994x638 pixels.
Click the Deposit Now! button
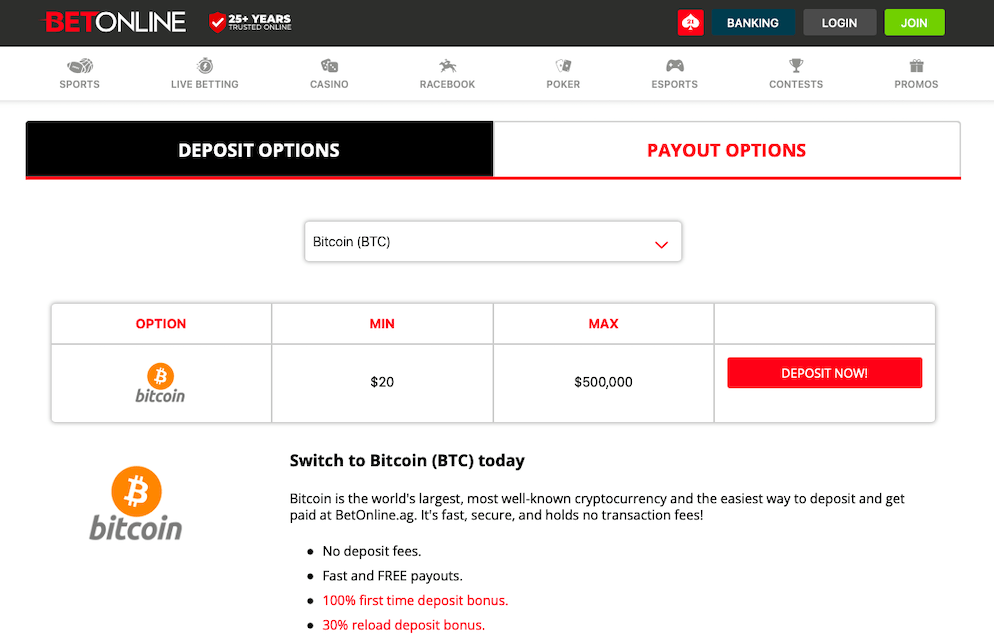824,373
